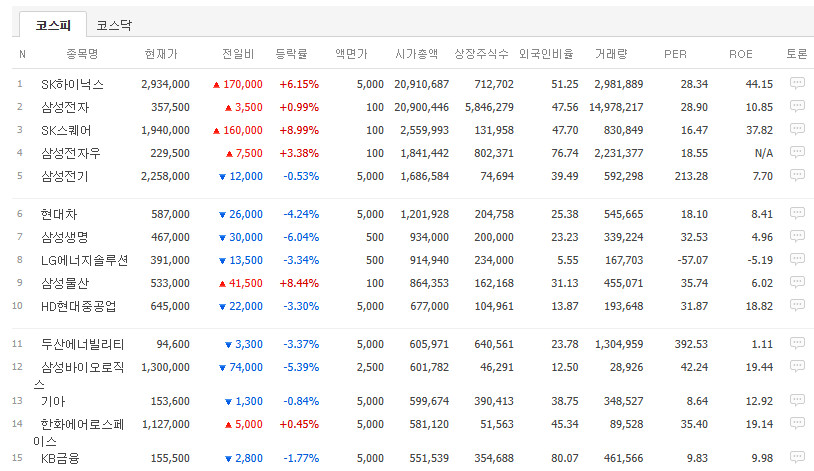
Task: Select 삼성전자 volume 14,978,217
Action: 616,107
